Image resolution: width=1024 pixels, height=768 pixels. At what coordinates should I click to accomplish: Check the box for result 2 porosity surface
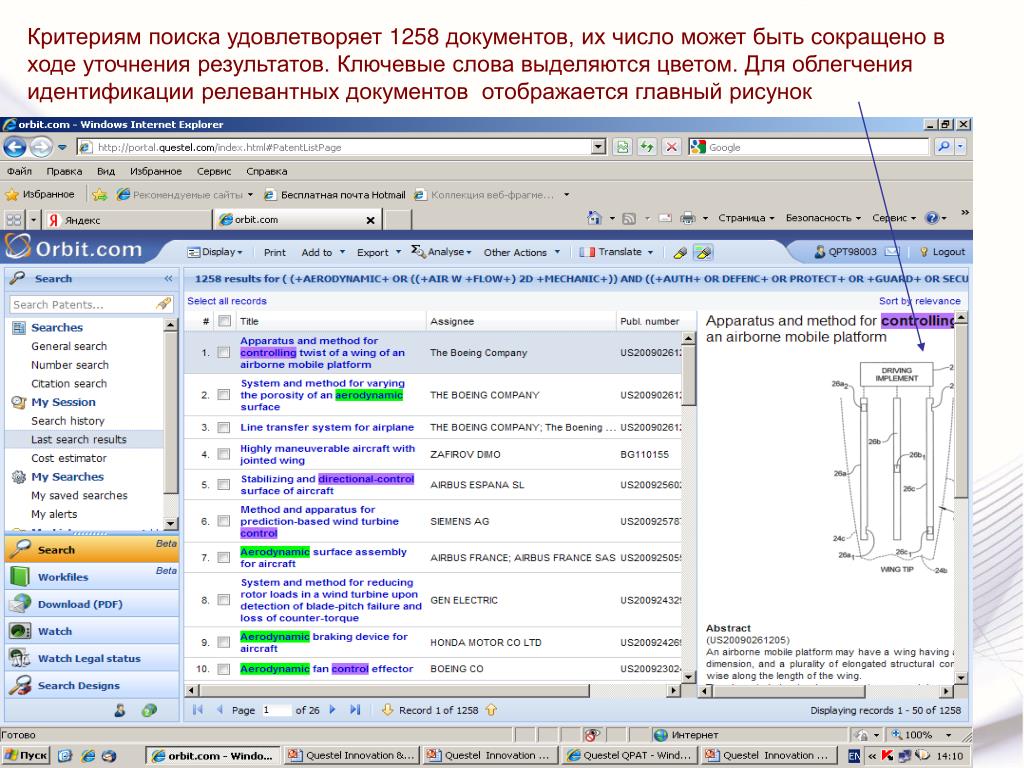point(224,394)
